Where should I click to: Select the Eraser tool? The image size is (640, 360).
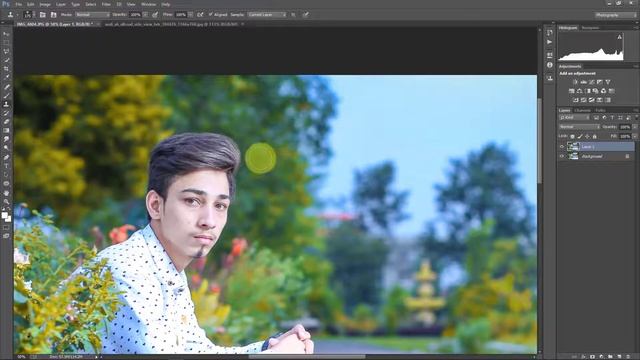[x=6, y=122]
